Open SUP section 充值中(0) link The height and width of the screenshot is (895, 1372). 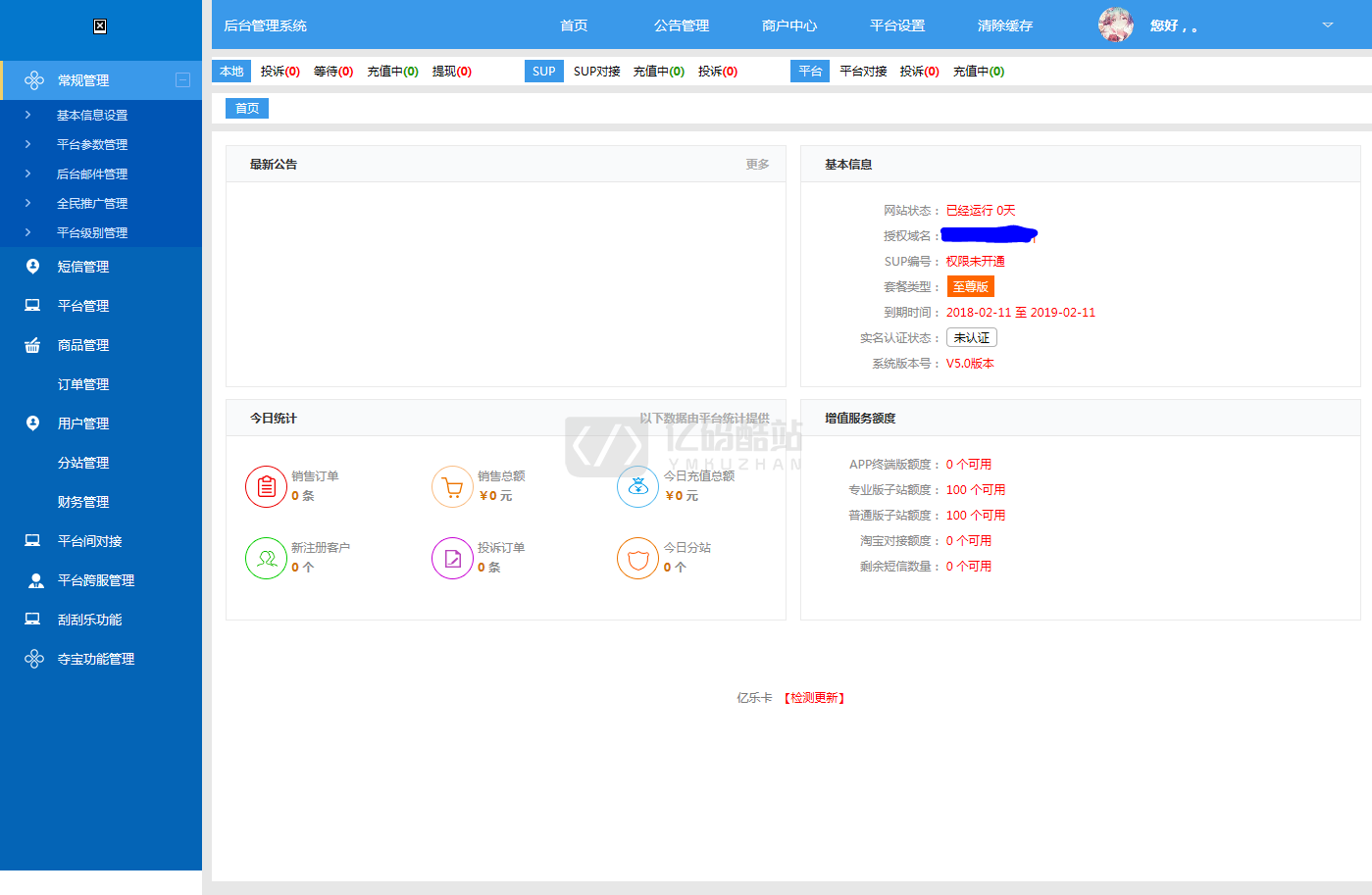(x=659, y=72)
